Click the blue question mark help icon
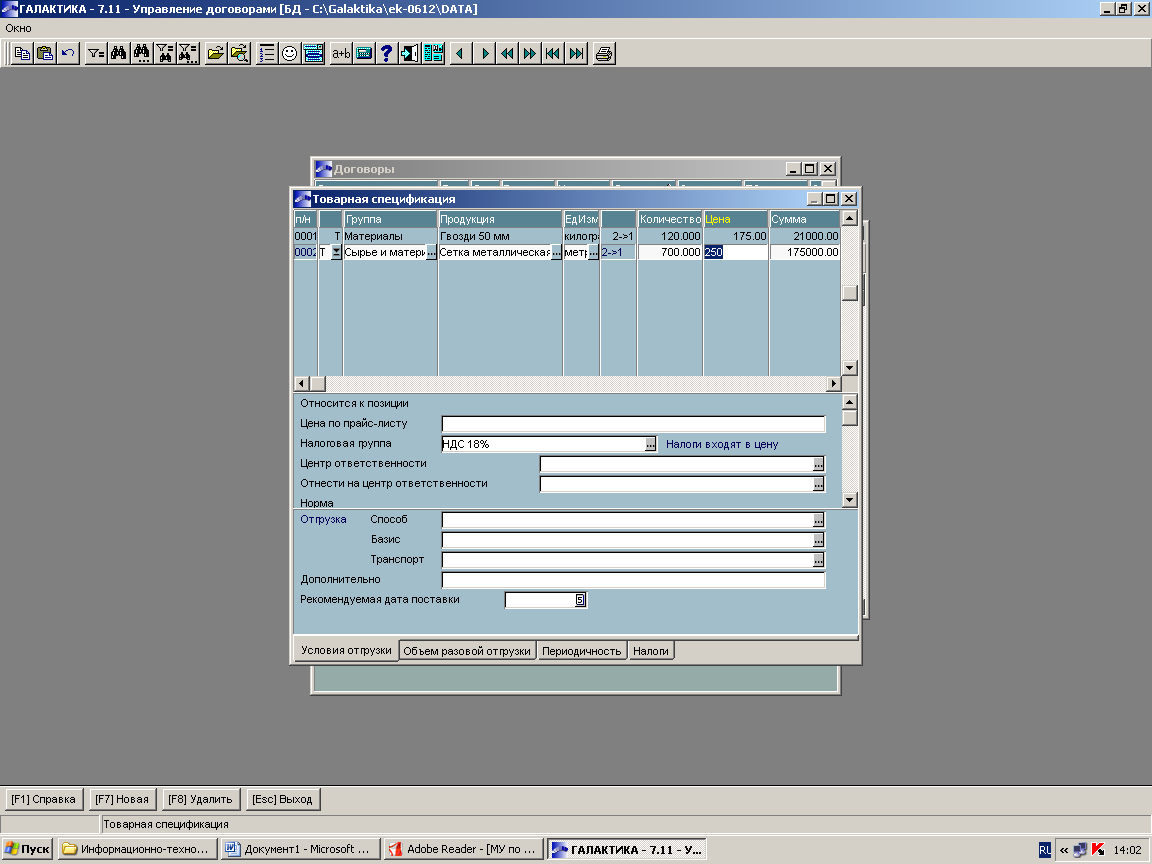Viewport: 1152px width, 864px height. tap(387, 54)
